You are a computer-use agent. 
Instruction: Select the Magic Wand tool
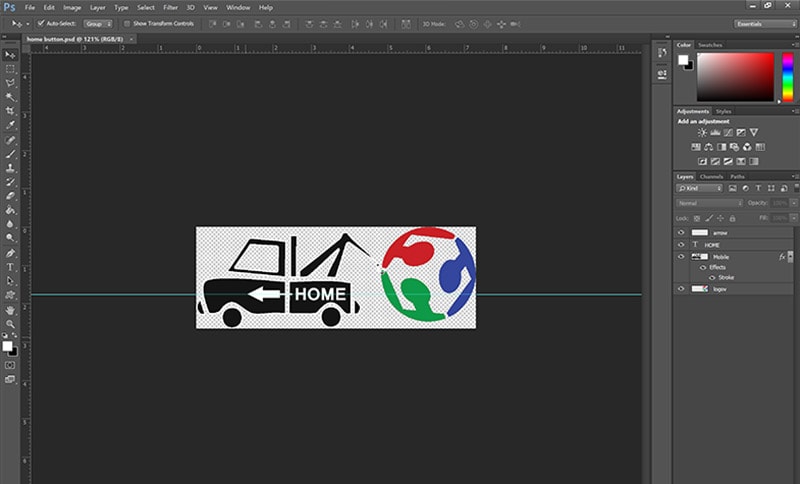(10, 97)
